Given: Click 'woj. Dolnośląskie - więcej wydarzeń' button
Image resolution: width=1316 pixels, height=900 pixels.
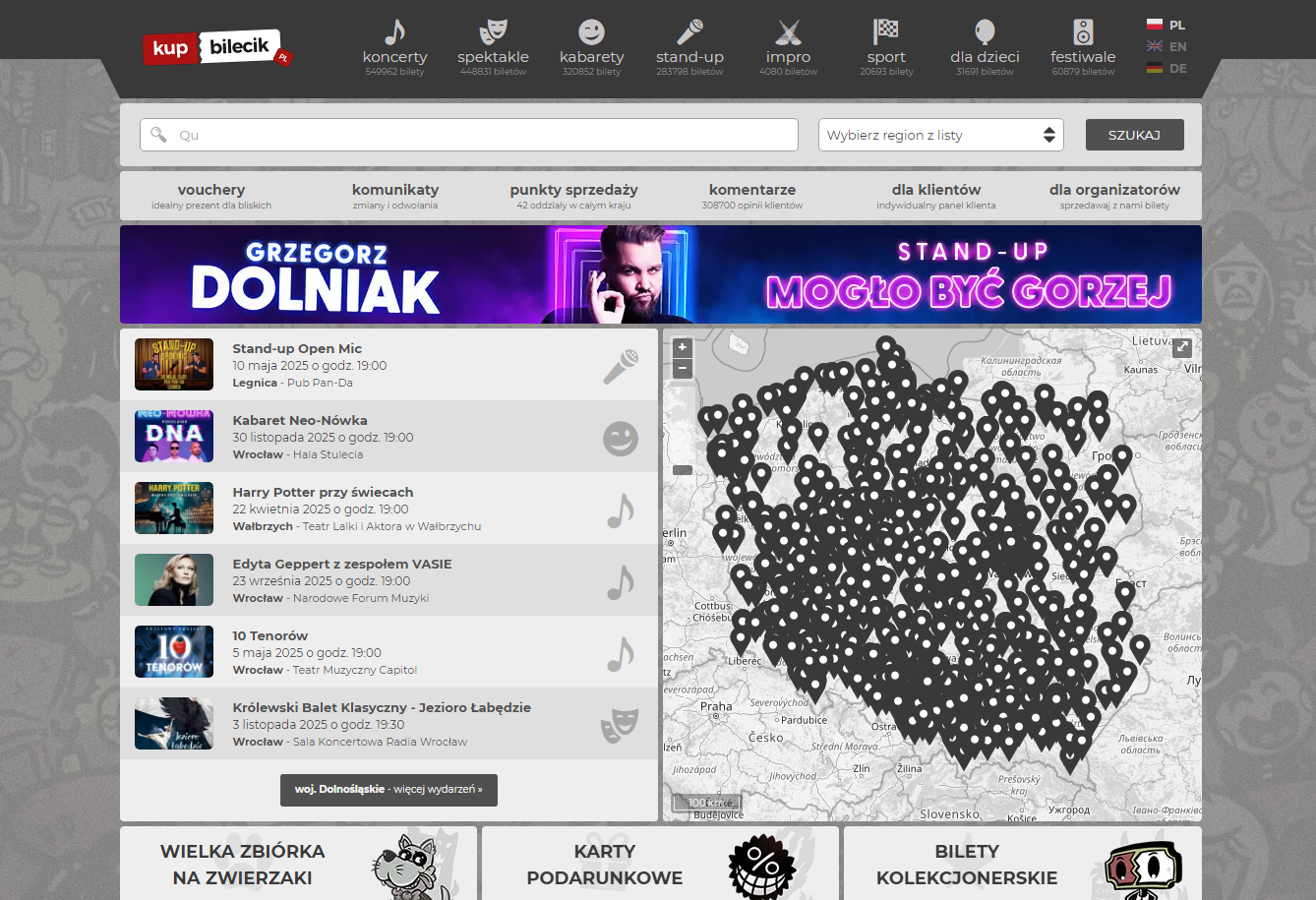Looking at the screenshot, I should click(x=389, y=790).
